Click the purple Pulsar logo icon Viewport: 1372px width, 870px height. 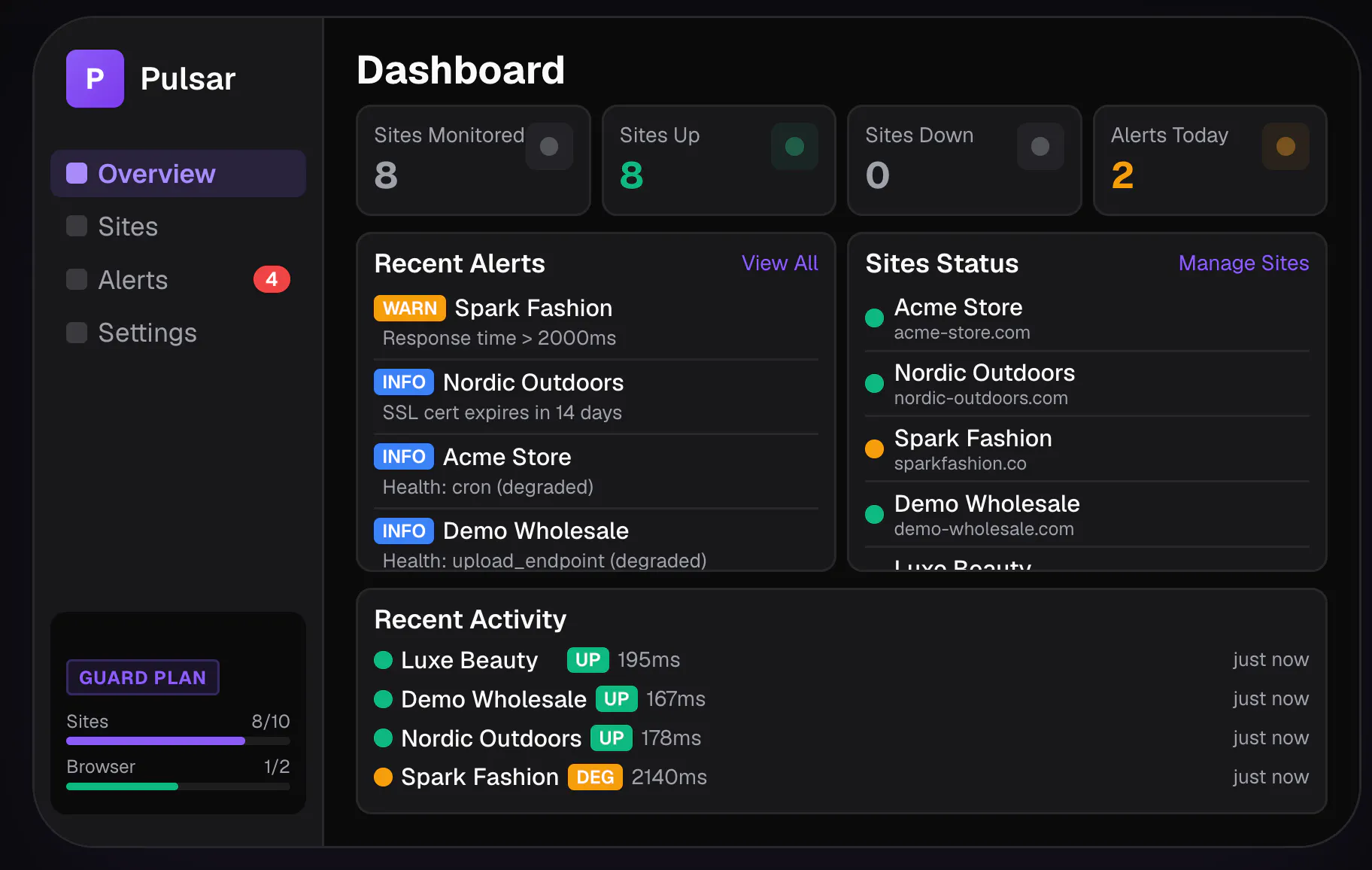click(95, 78)
